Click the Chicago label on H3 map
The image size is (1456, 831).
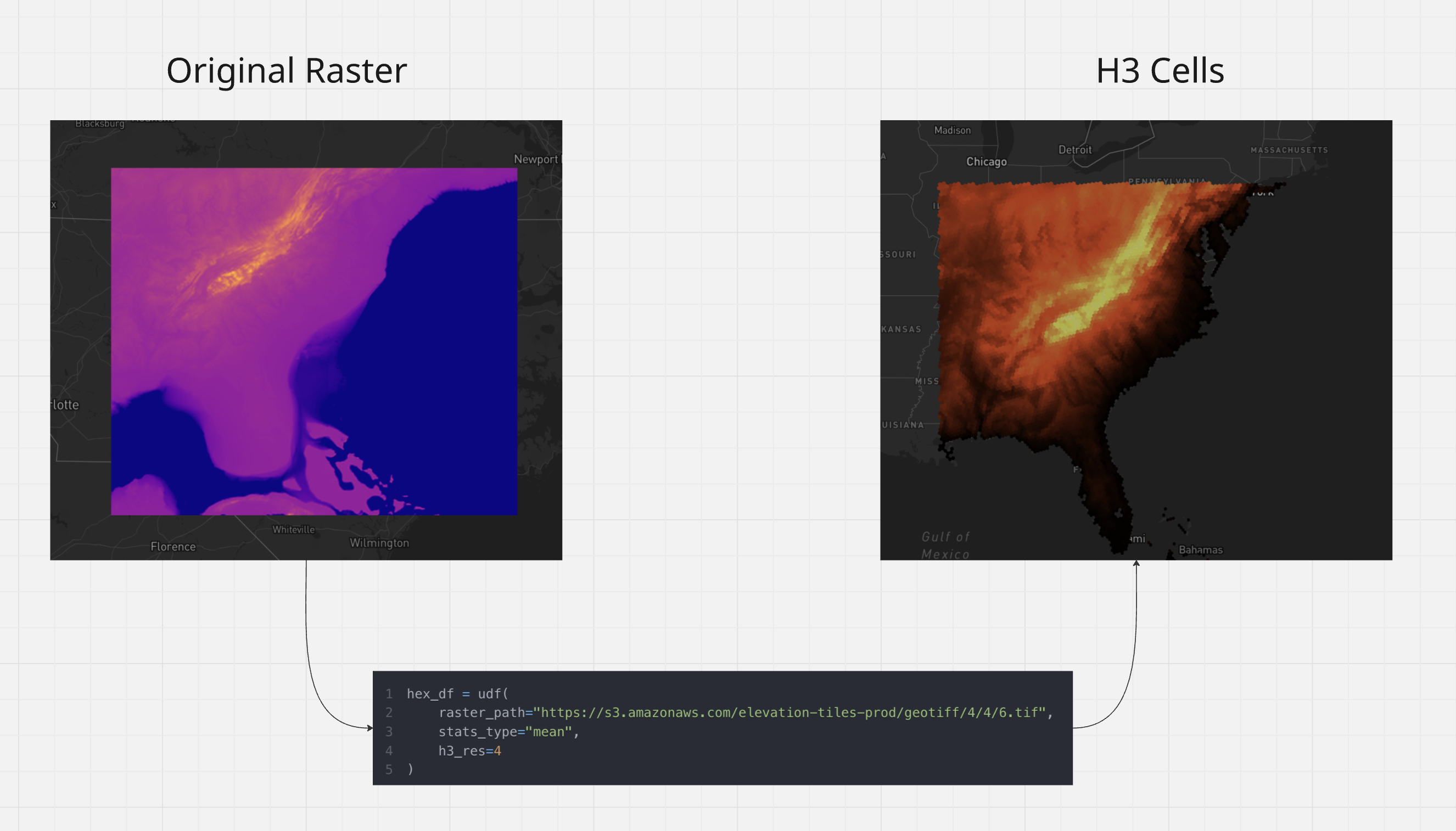pos(986,161)
